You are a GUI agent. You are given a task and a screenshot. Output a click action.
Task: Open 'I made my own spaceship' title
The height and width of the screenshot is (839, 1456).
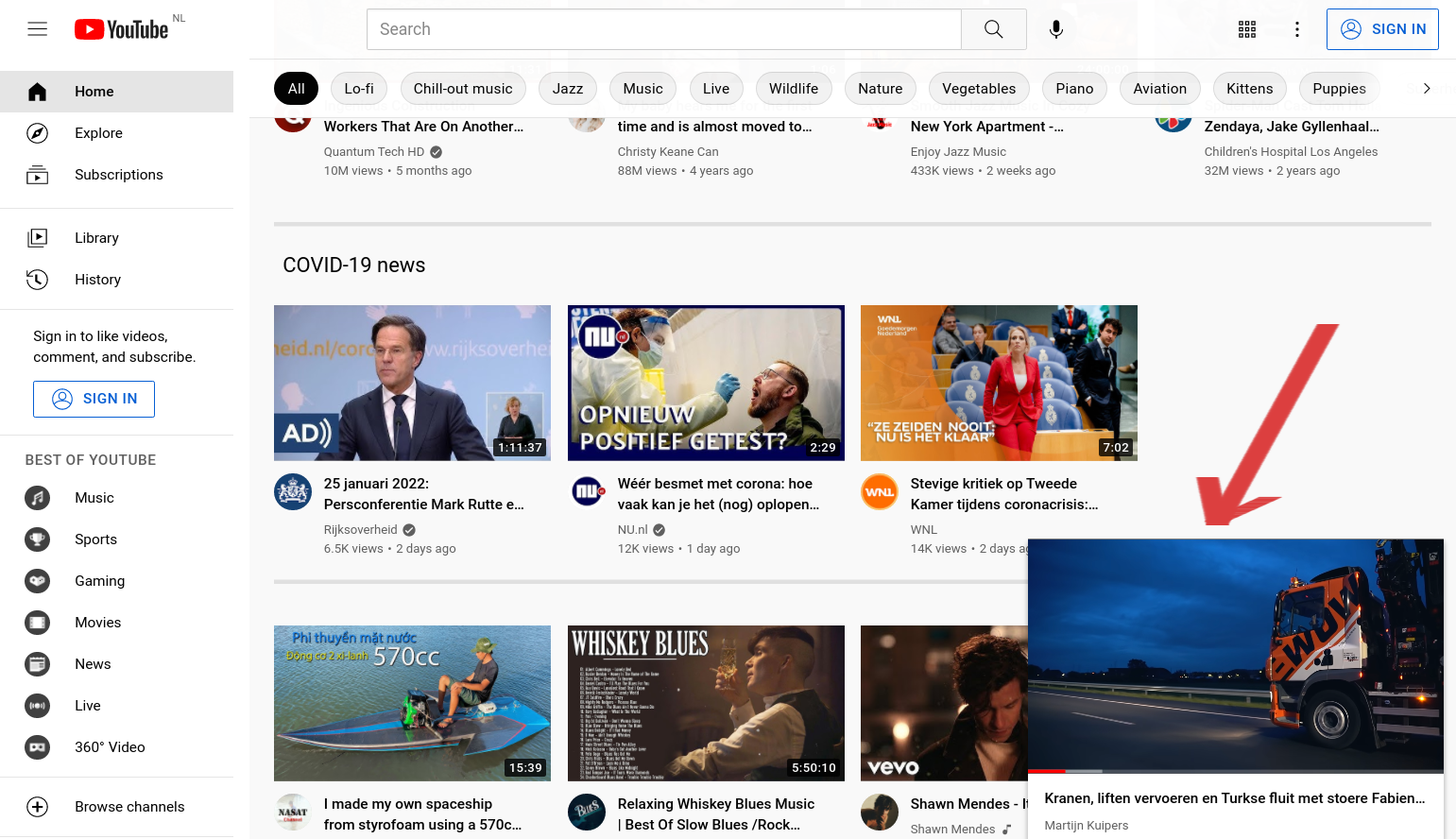point(422,814)
